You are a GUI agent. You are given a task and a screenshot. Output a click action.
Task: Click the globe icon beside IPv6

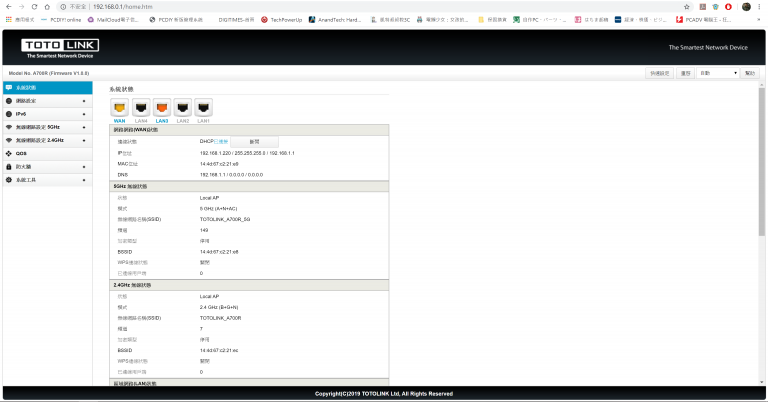click(x=9, y=114)
